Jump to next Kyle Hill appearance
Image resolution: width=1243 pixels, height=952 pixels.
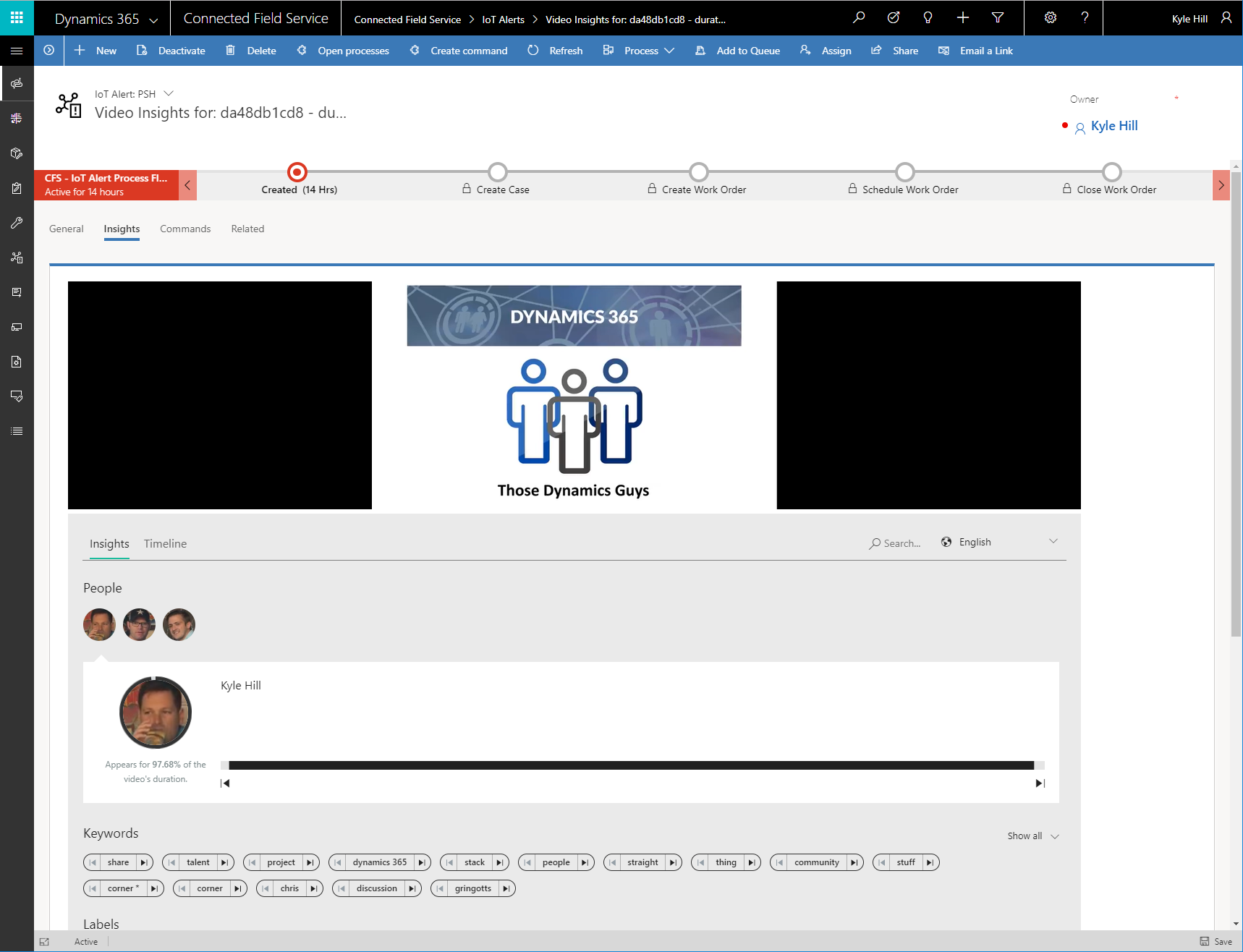(1040, 783)
